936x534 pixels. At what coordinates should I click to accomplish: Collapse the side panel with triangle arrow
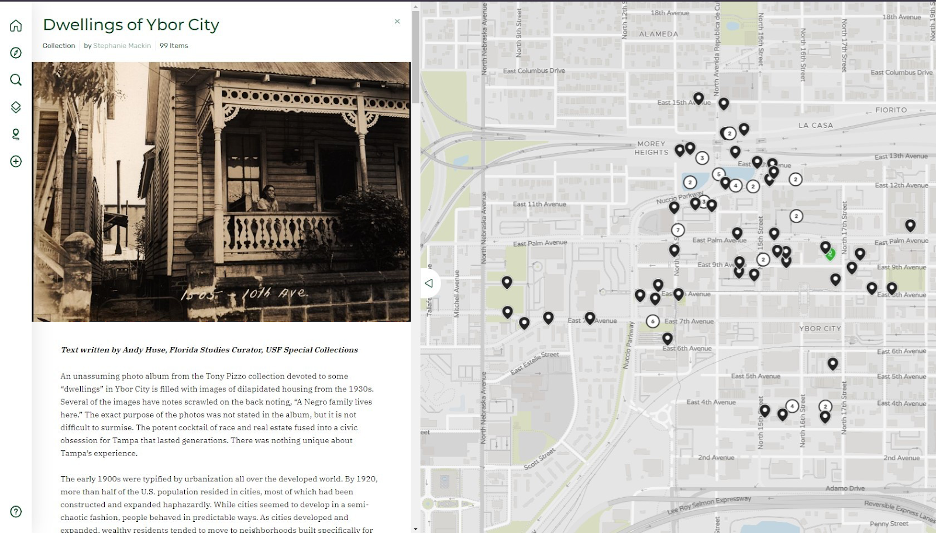429,283
